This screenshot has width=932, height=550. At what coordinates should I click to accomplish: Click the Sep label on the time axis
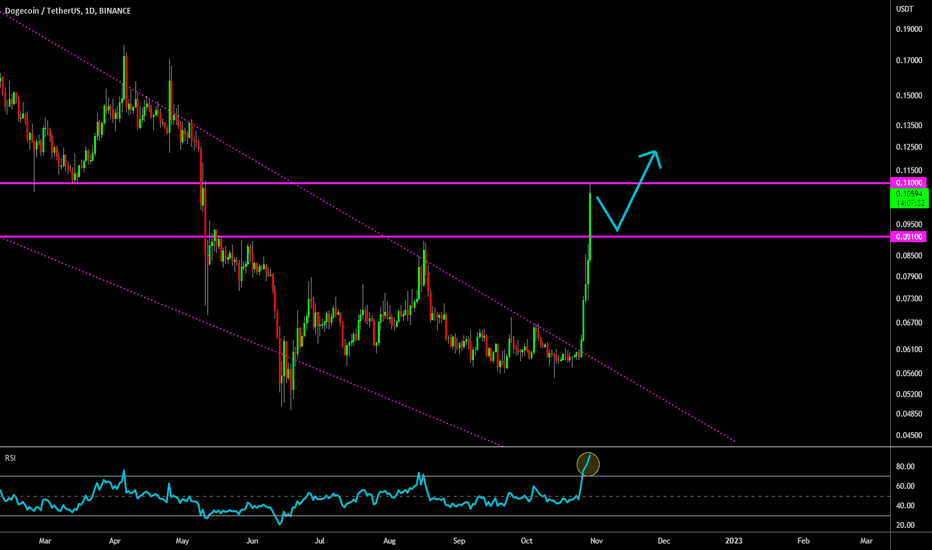tap(459, 541)
